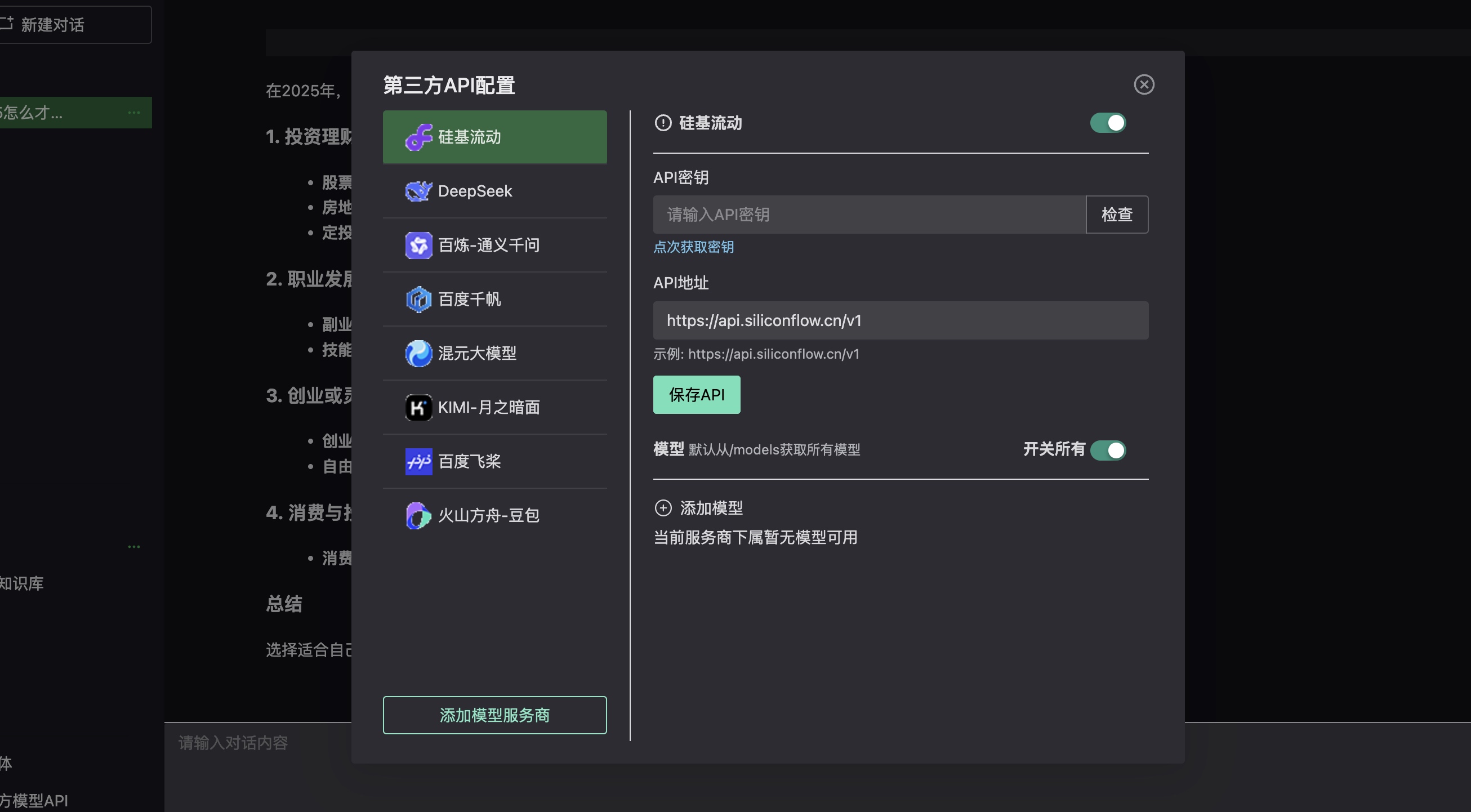Click the plus icon next to 添加模型

tap(663, 508)
